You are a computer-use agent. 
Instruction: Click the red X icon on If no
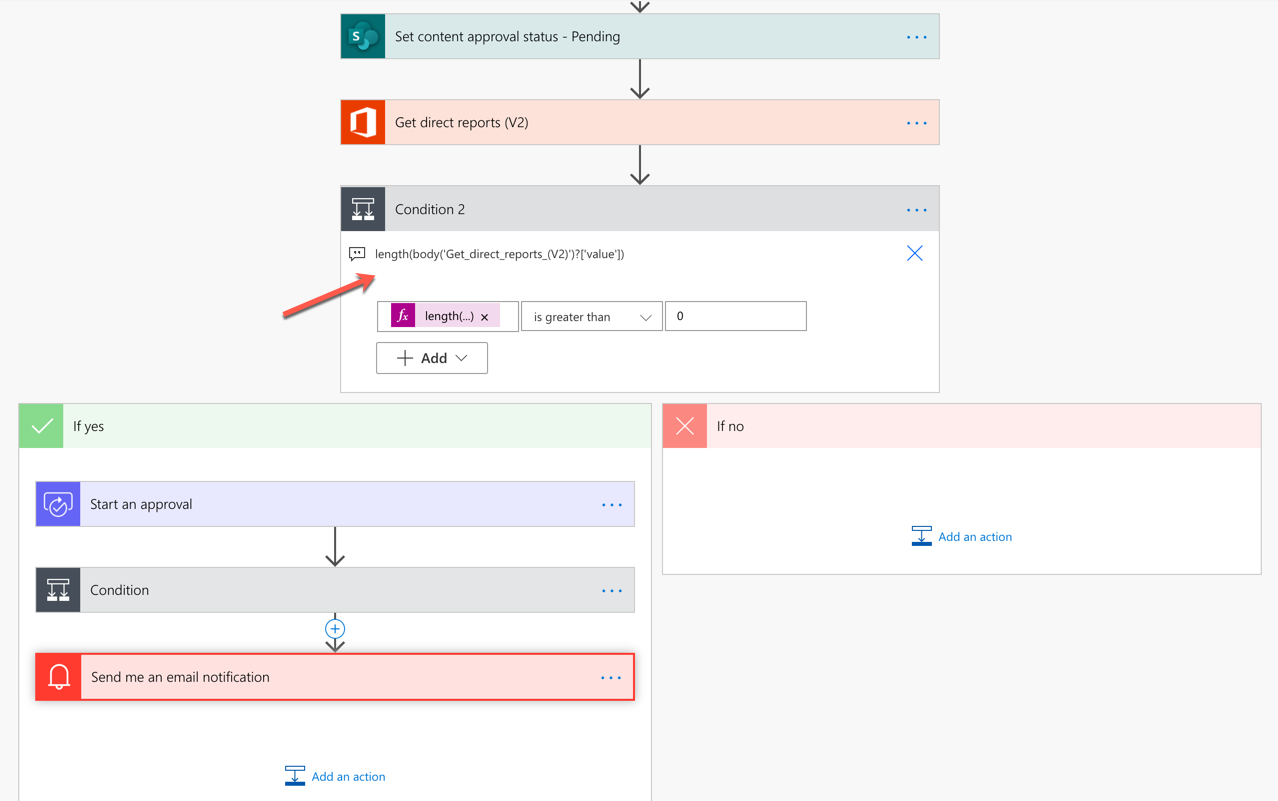click(x=684, y=425)
